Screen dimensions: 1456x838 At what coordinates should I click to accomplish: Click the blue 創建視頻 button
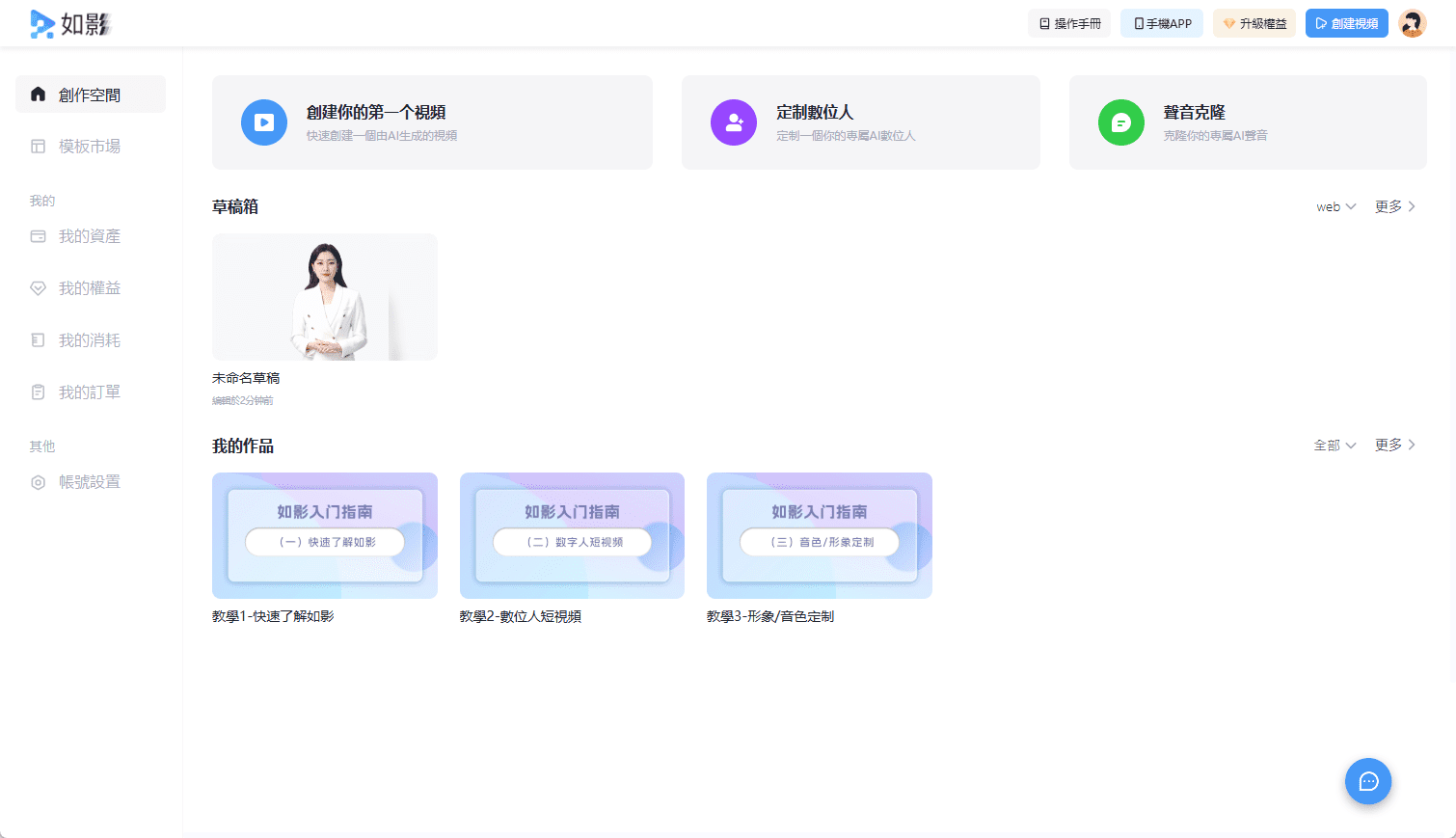pos(1347,23)
